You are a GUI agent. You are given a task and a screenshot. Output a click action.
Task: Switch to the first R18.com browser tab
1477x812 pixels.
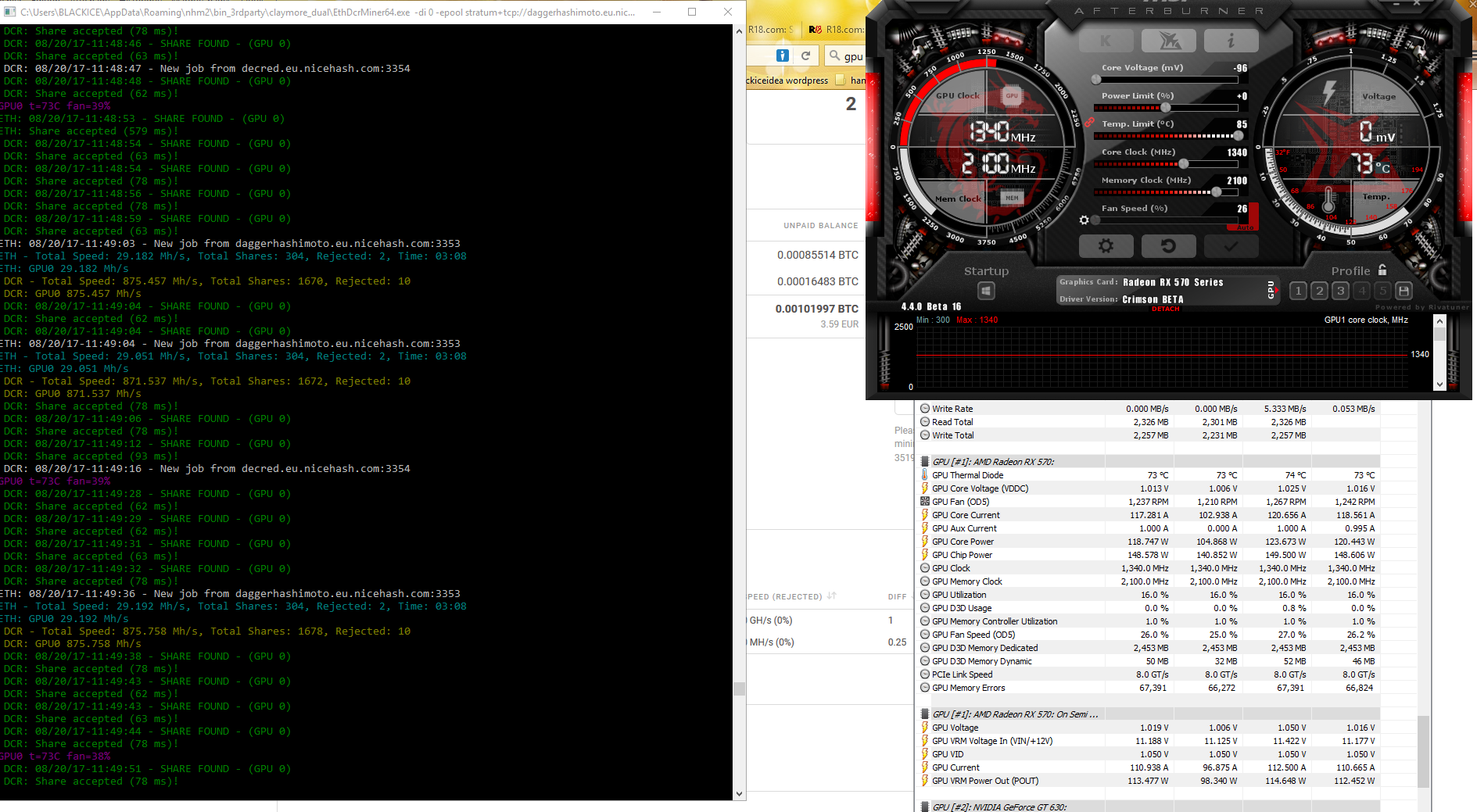[x=772, y=29]
